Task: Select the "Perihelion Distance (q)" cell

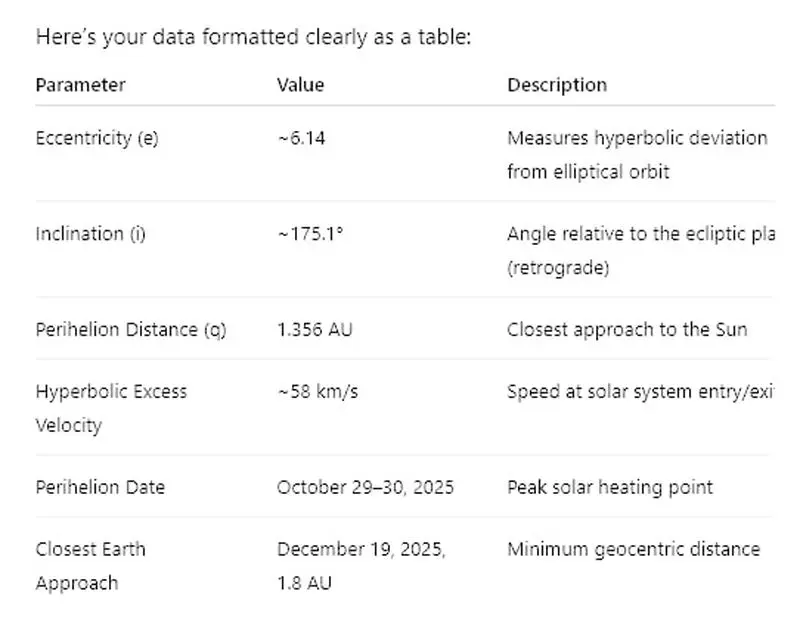Action: click(131, 329)
